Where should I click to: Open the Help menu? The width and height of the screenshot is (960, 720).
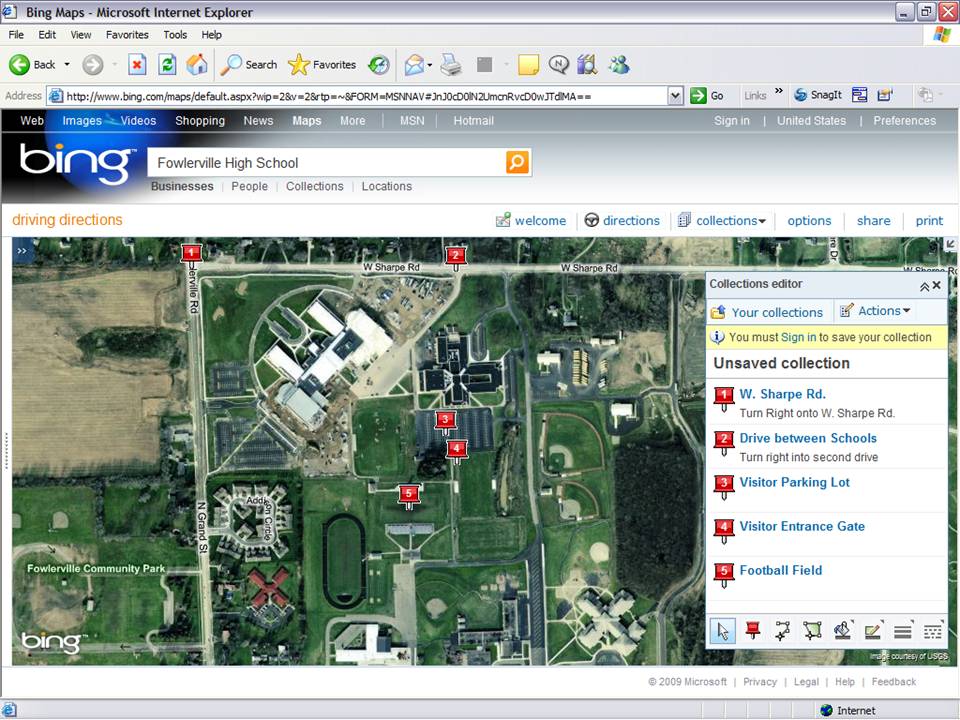[212, 35]
